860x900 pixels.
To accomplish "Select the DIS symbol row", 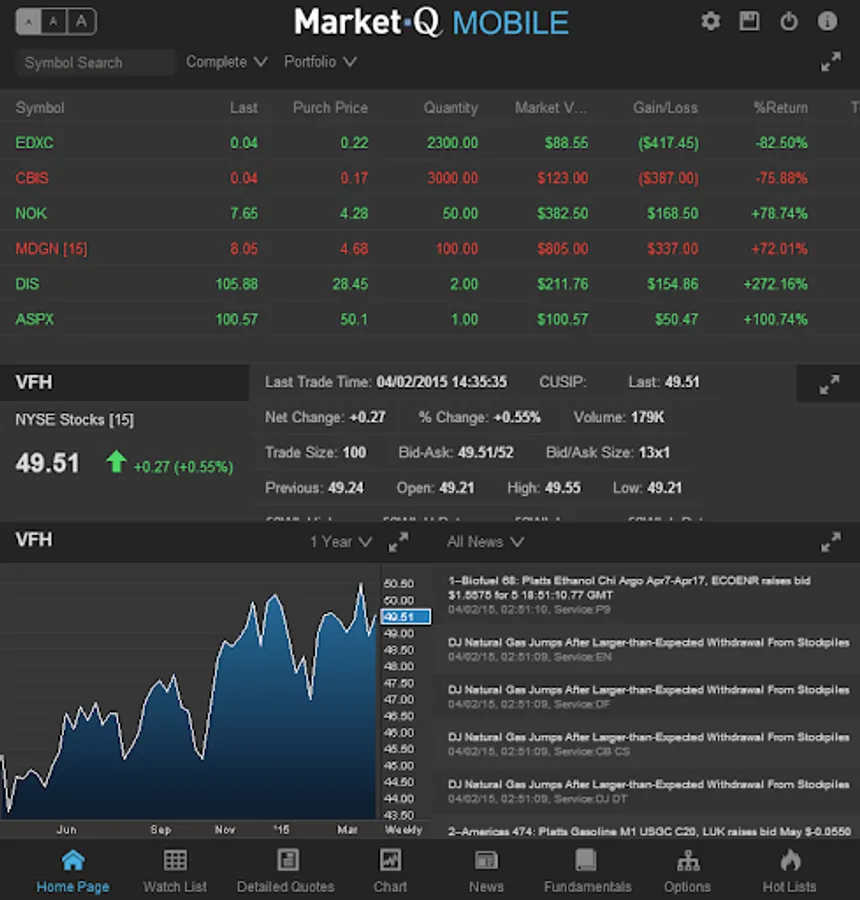I will click(430, 284).
